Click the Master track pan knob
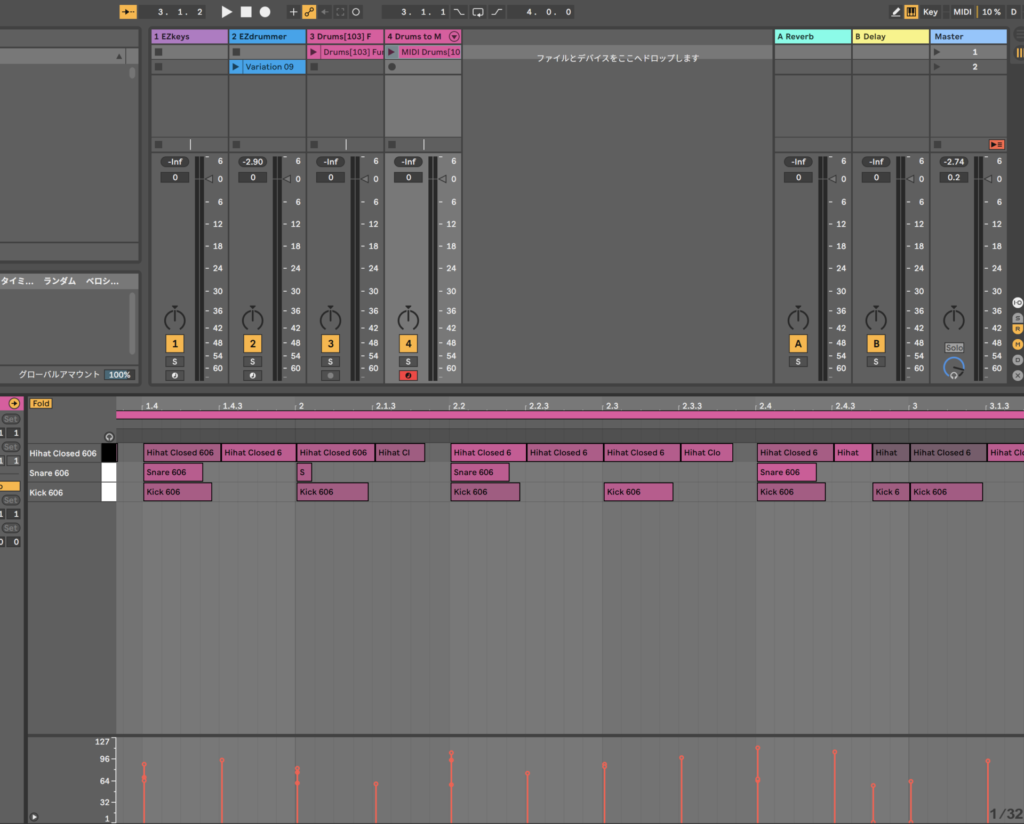This screenshot has width=1024, height=824. click(x=954, y=319)
